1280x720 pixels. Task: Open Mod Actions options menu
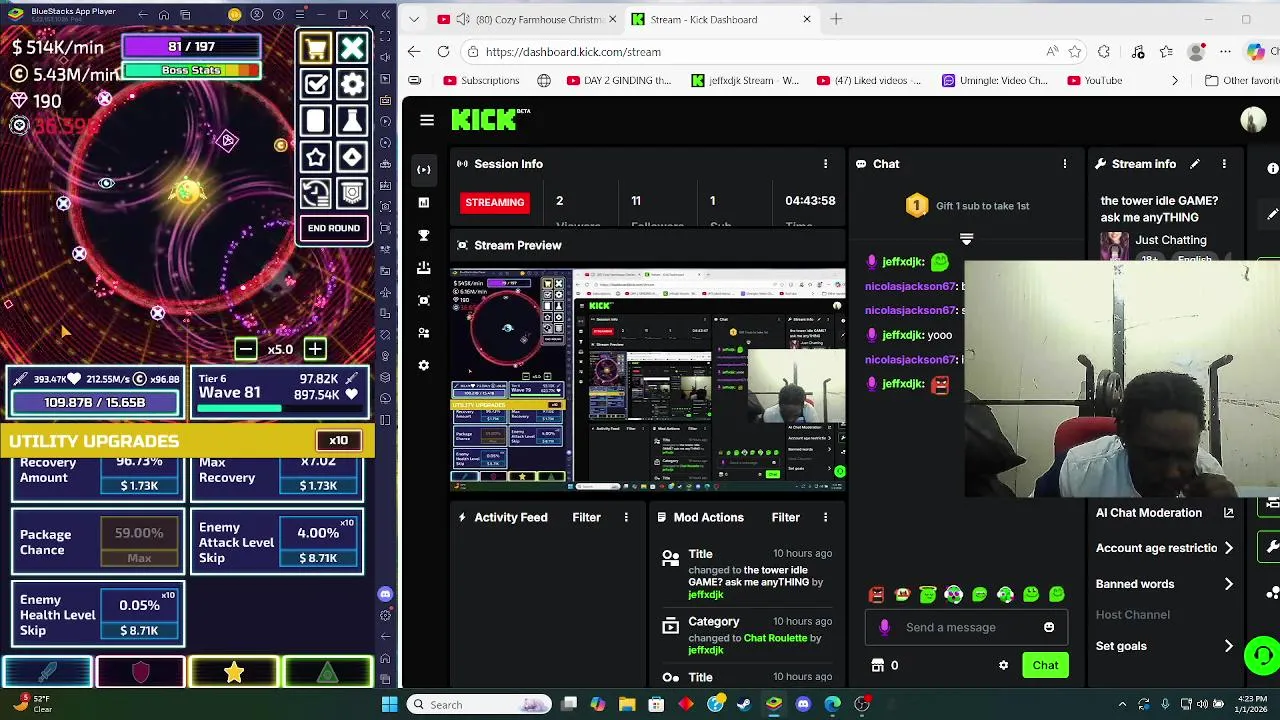coord(825,517)
